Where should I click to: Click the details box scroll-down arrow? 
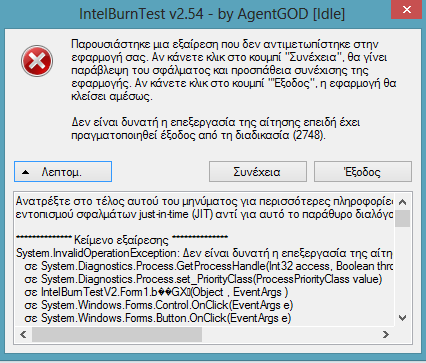[x=402, y=318]
